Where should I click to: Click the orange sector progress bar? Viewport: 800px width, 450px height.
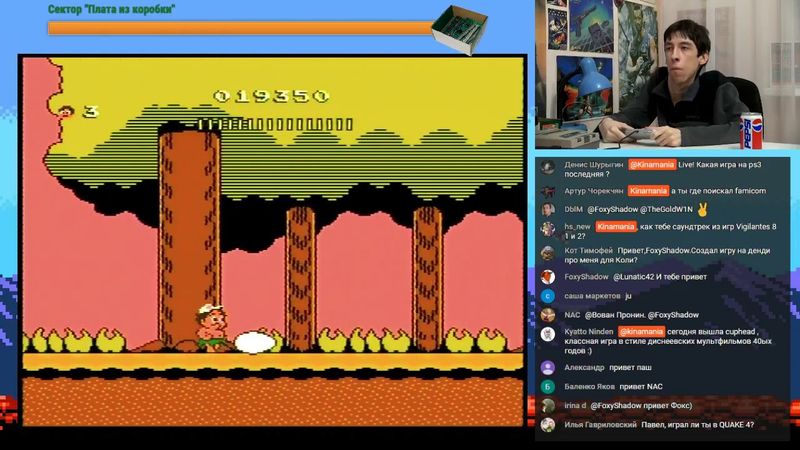point(240,28)
